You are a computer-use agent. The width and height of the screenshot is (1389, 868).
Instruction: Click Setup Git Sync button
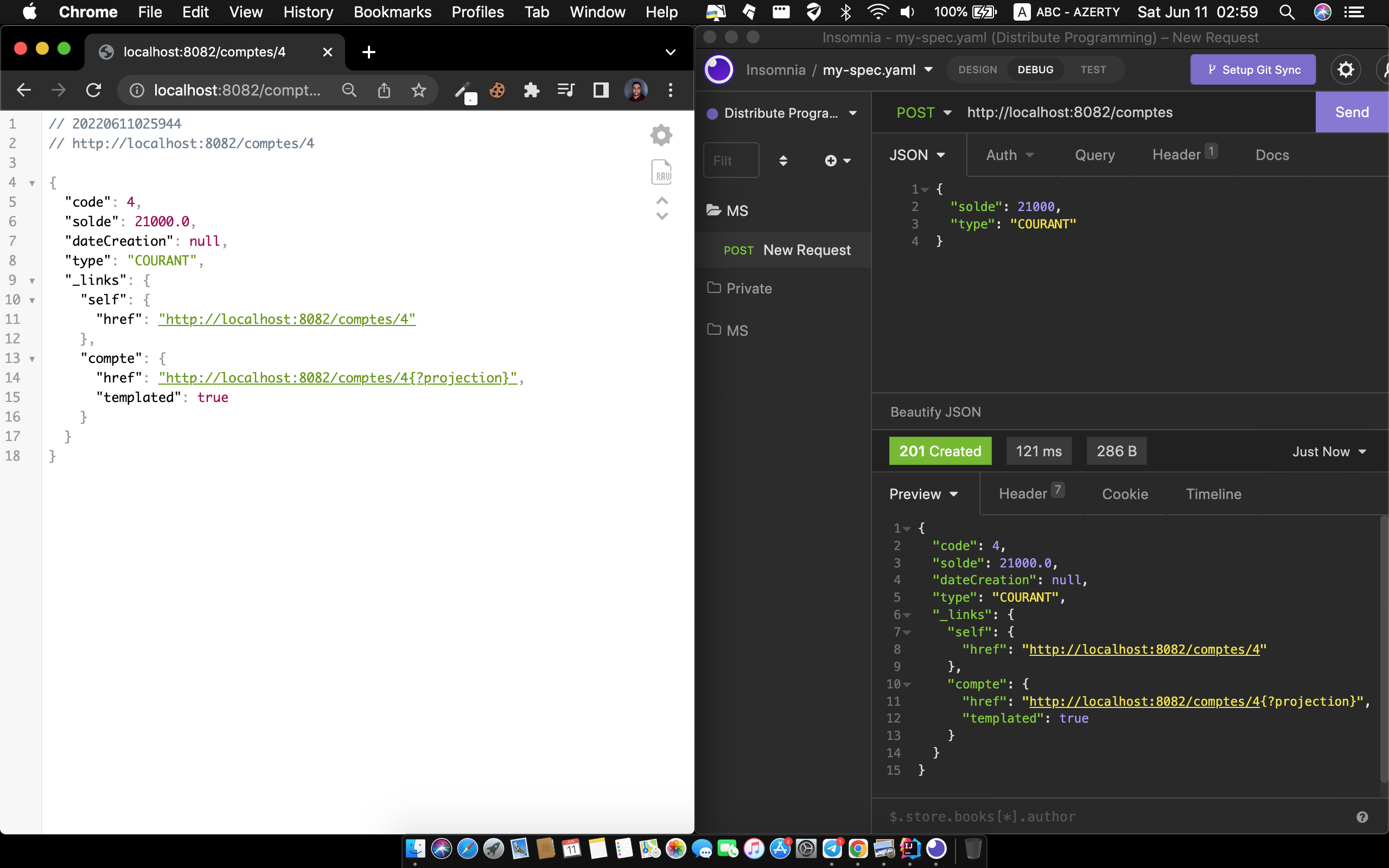(x=1252, y=69)
